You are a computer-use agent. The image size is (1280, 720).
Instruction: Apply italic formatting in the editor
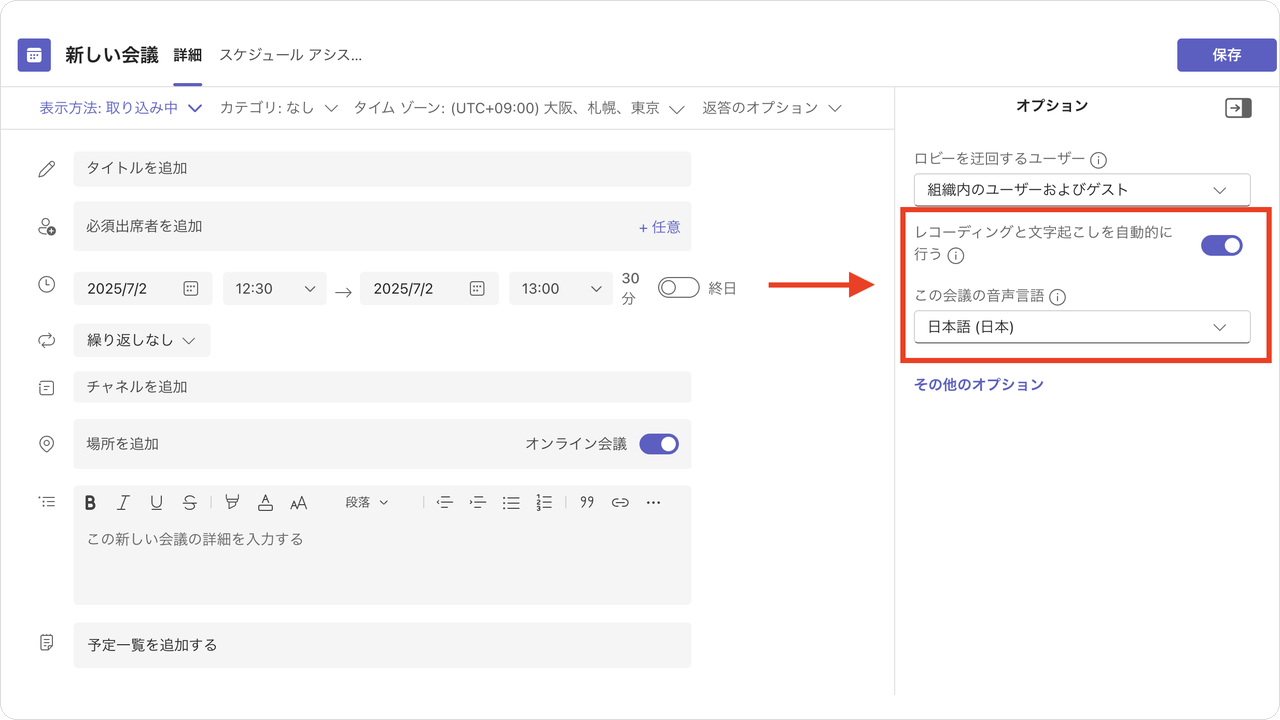(124, 503)
